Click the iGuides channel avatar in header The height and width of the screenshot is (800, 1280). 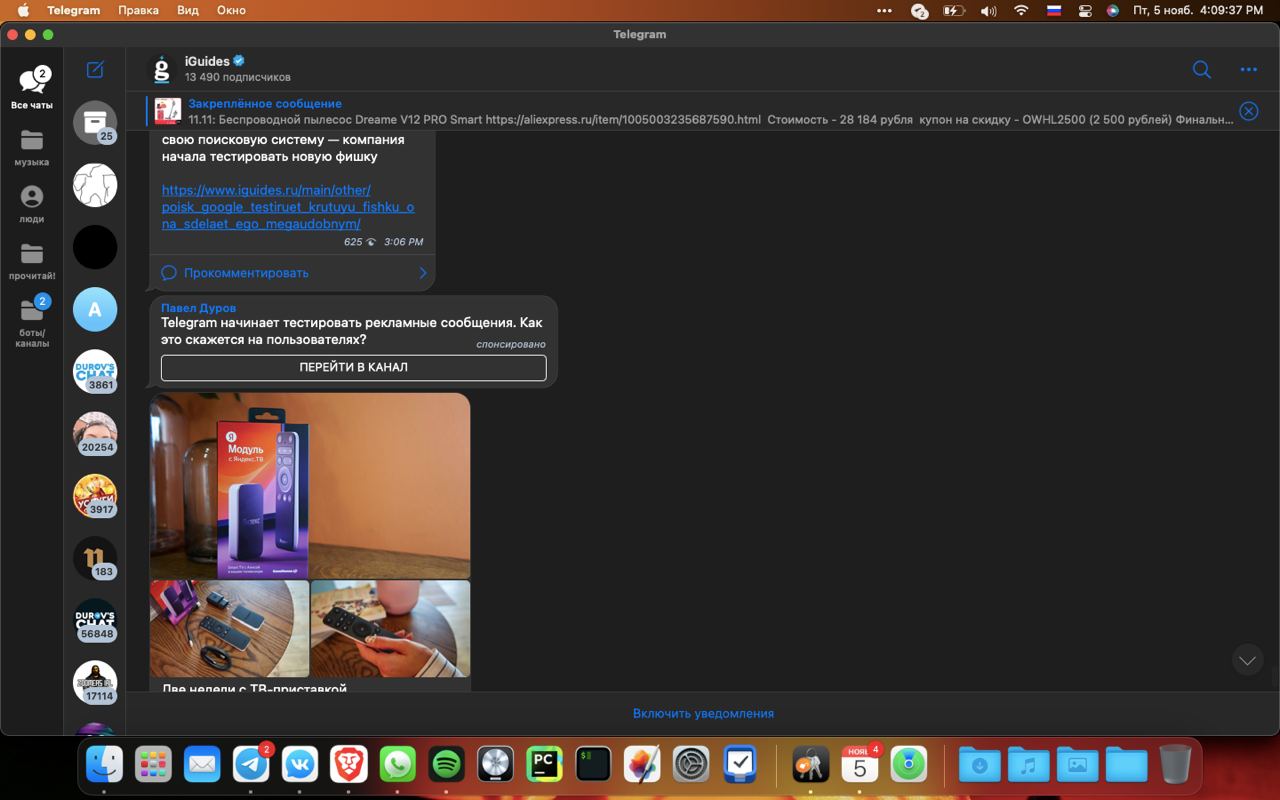point(162,69)
